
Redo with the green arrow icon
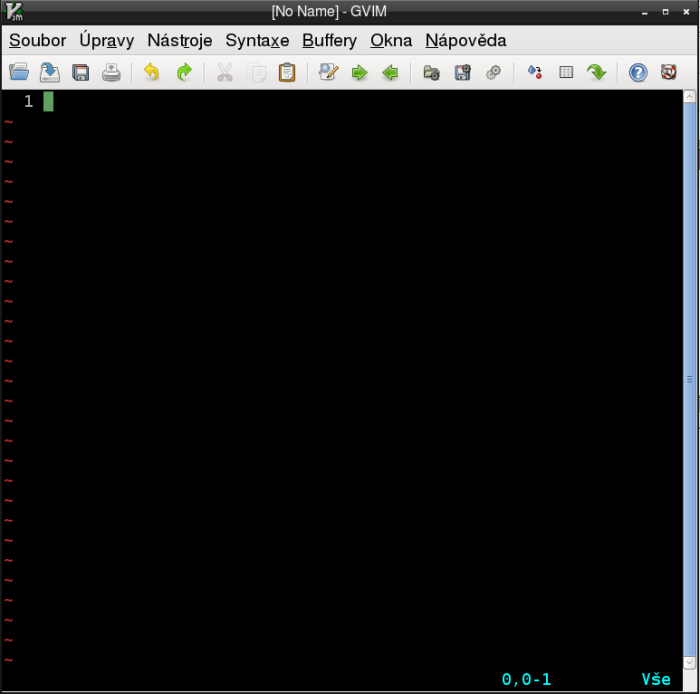pyautogui.click(x=183, y=72)
